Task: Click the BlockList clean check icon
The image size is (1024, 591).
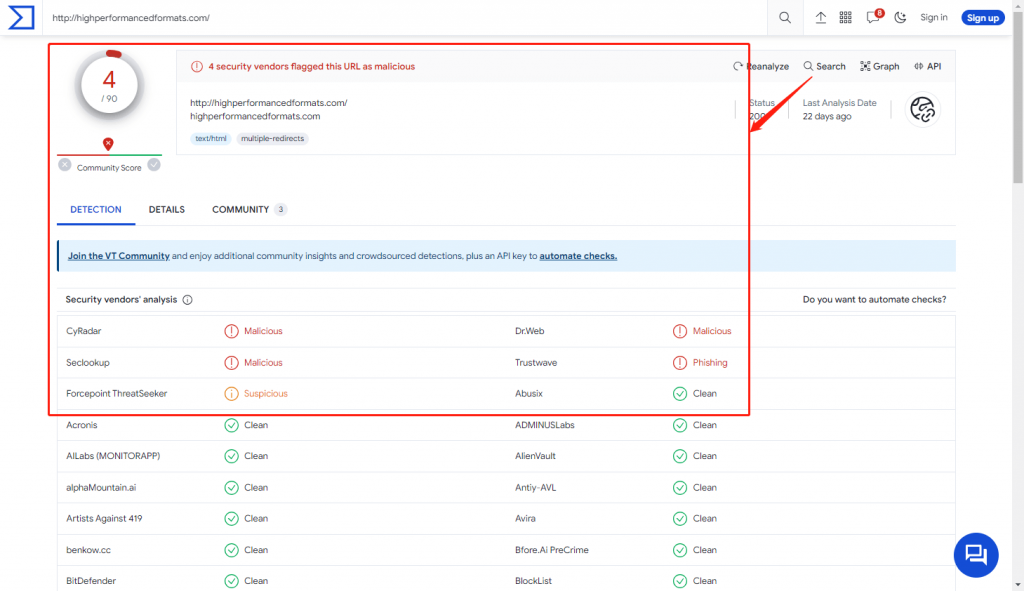Action: point(680,581)
